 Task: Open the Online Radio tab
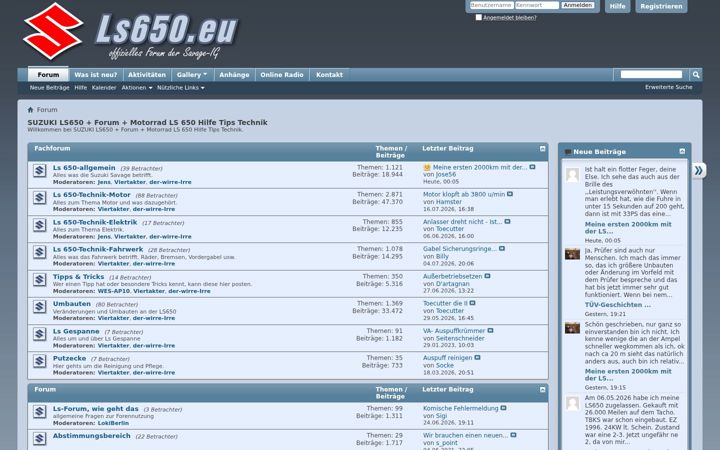click(282, 74)
